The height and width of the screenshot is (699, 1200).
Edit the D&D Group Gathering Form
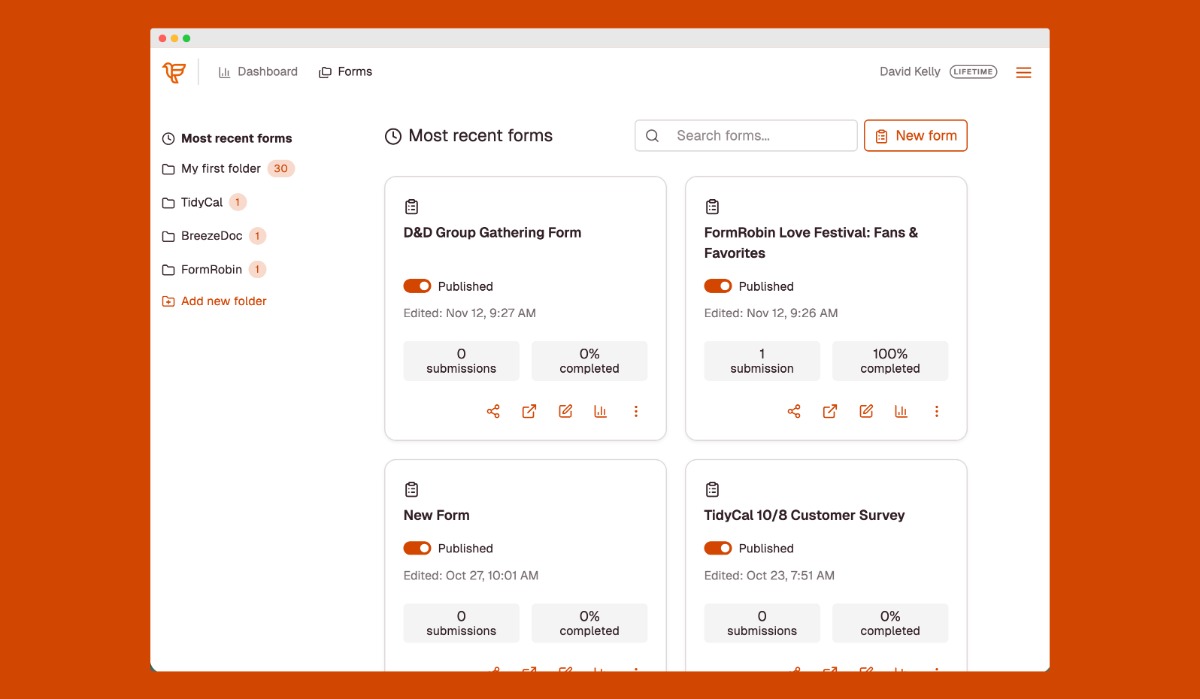point(565,411)
